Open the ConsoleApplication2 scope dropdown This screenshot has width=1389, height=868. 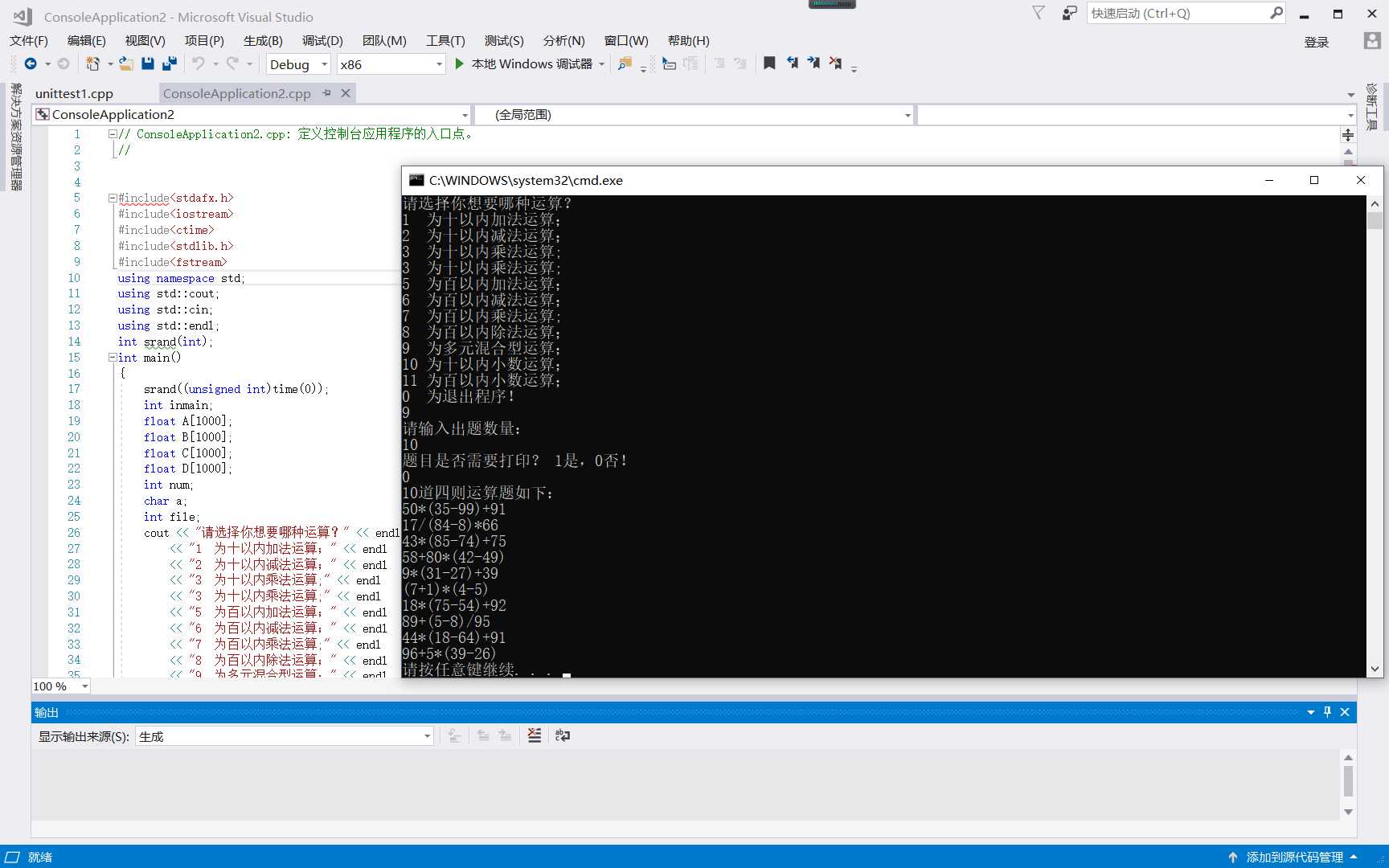click(465, 115)
